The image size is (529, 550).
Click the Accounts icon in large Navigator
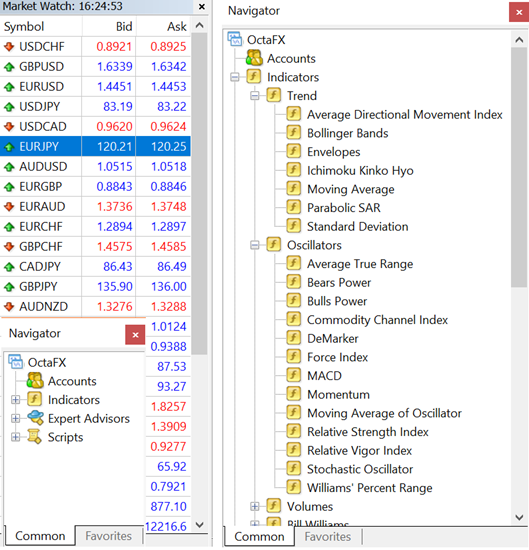coord(254,58)
